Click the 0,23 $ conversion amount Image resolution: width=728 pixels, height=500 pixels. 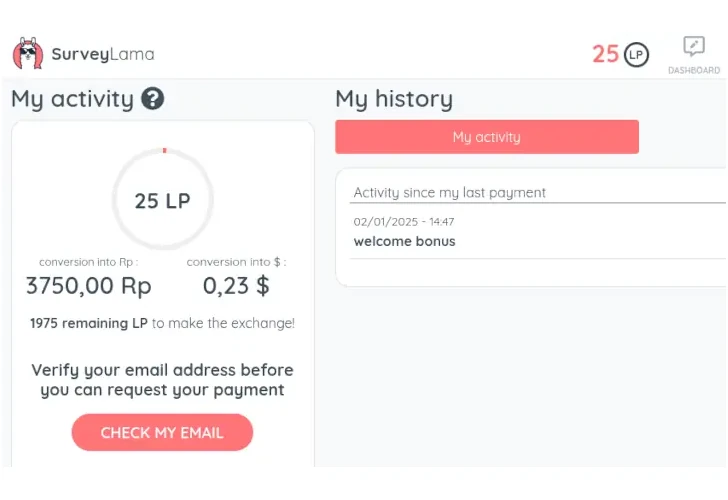236,286
